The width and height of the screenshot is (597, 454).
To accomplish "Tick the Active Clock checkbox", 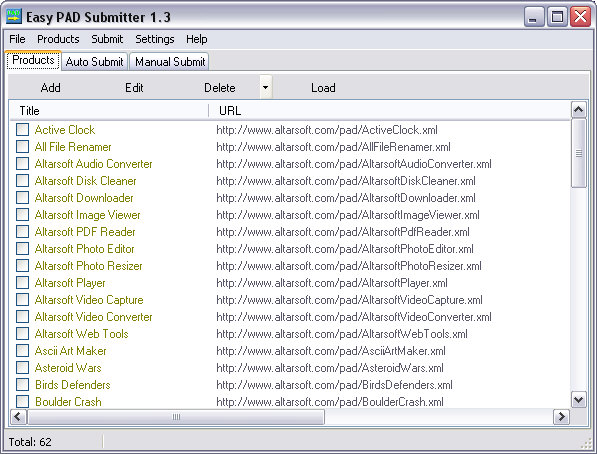I will point(22,129).
